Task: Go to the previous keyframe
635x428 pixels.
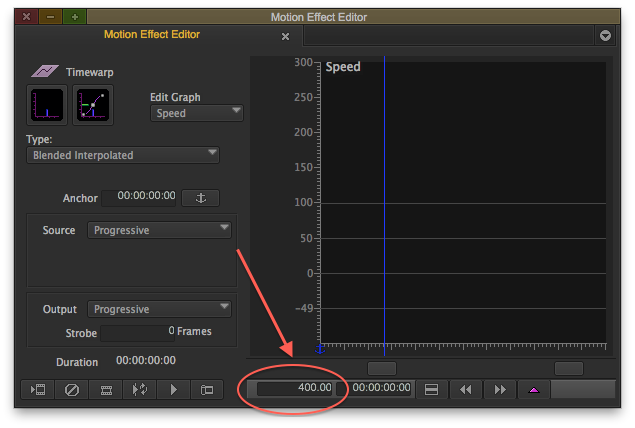Action: (466, 390)
